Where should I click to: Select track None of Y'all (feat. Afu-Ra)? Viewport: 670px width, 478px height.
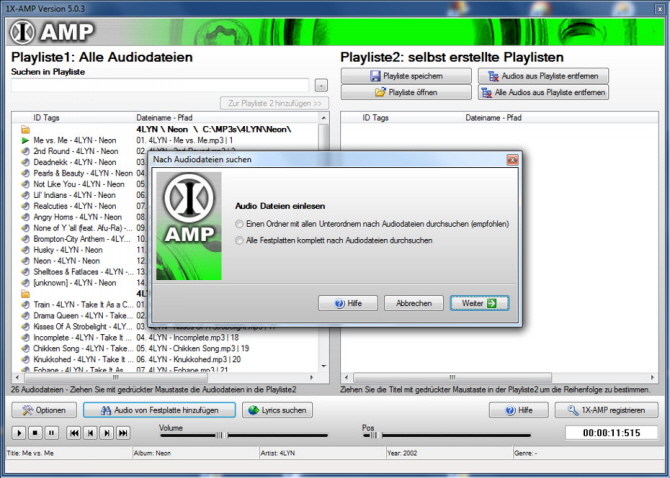point(83,228)
